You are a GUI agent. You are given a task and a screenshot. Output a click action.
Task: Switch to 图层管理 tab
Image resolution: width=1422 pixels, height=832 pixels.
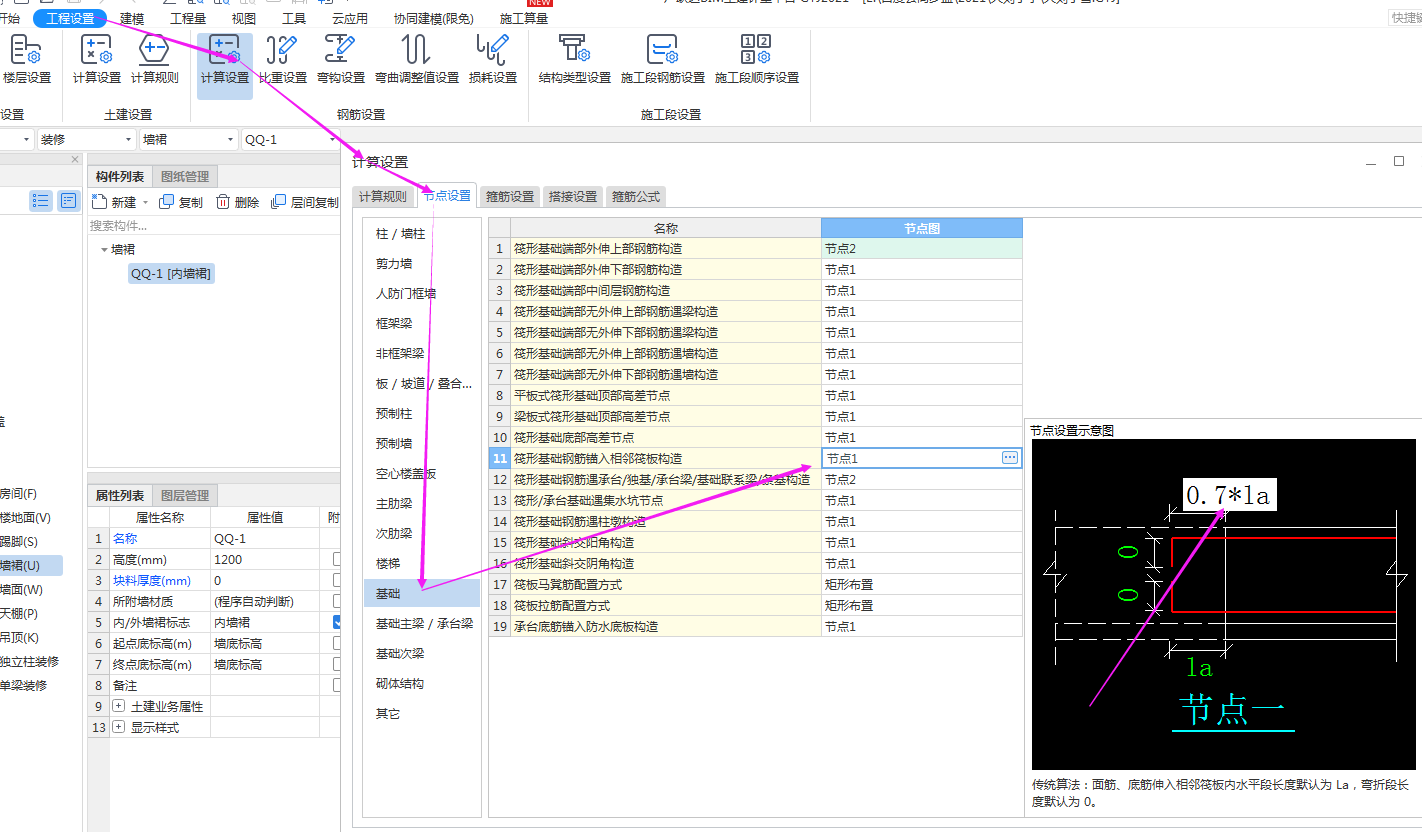tap(186, 495)
